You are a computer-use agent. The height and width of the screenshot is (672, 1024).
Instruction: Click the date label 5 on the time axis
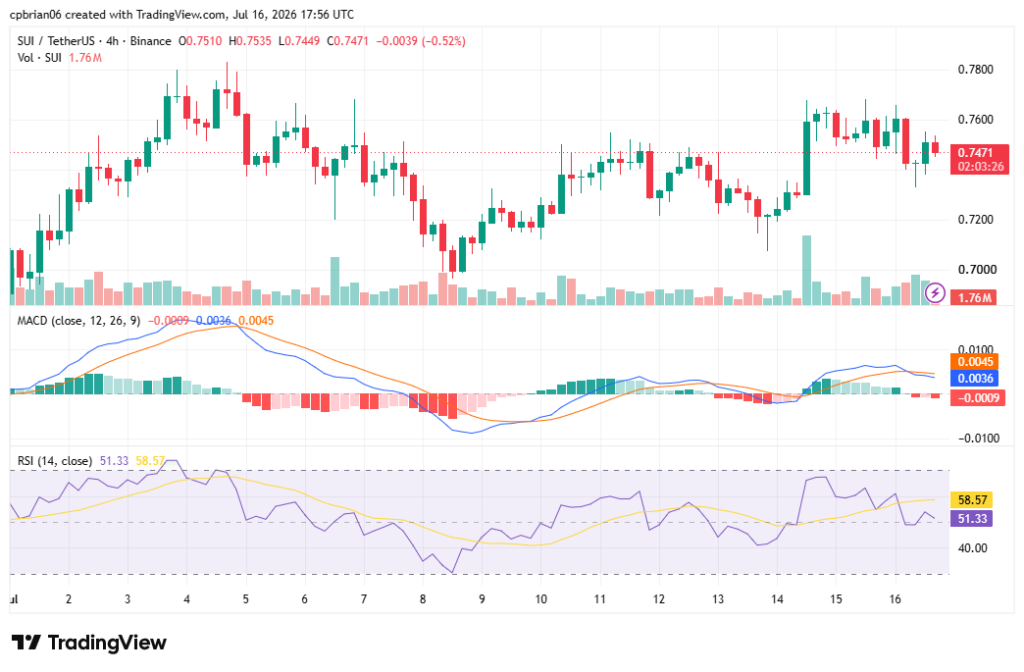click(246, 599)
